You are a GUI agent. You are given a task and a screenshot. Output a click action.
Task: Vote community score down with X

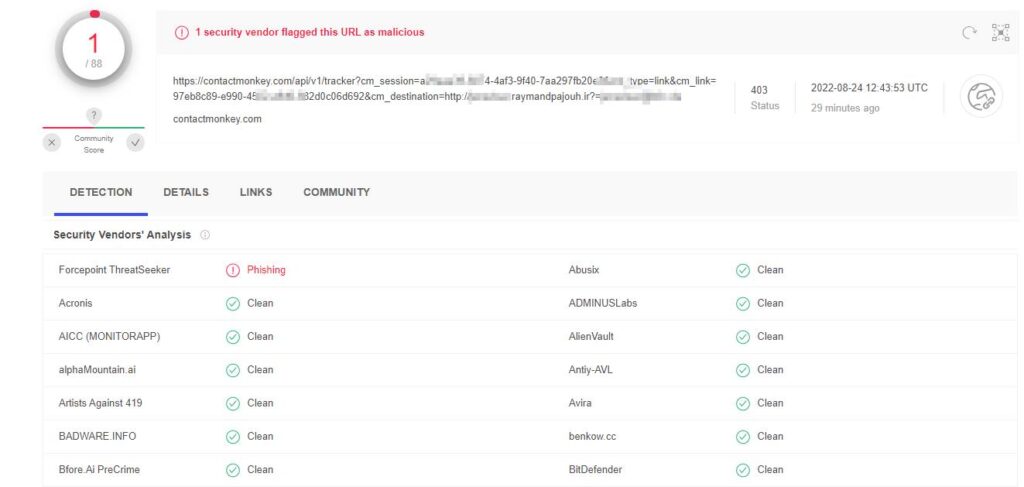point(52,142)
